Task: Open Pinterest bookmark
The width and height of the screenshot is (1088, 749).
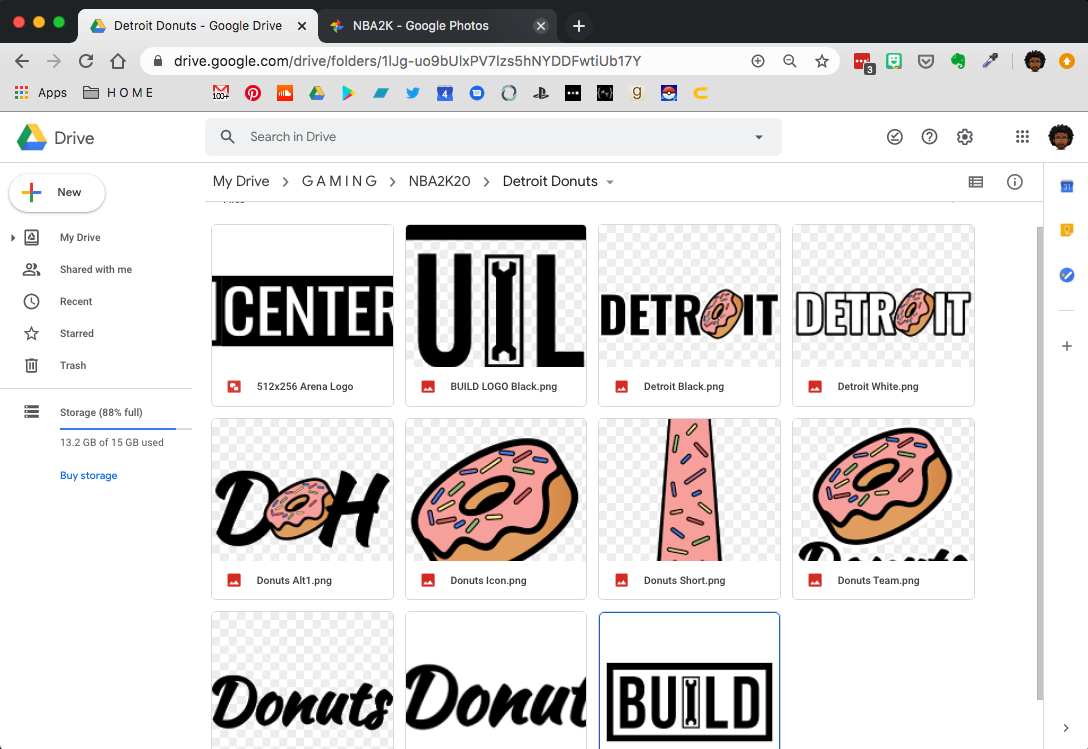Action: point(253,92)
